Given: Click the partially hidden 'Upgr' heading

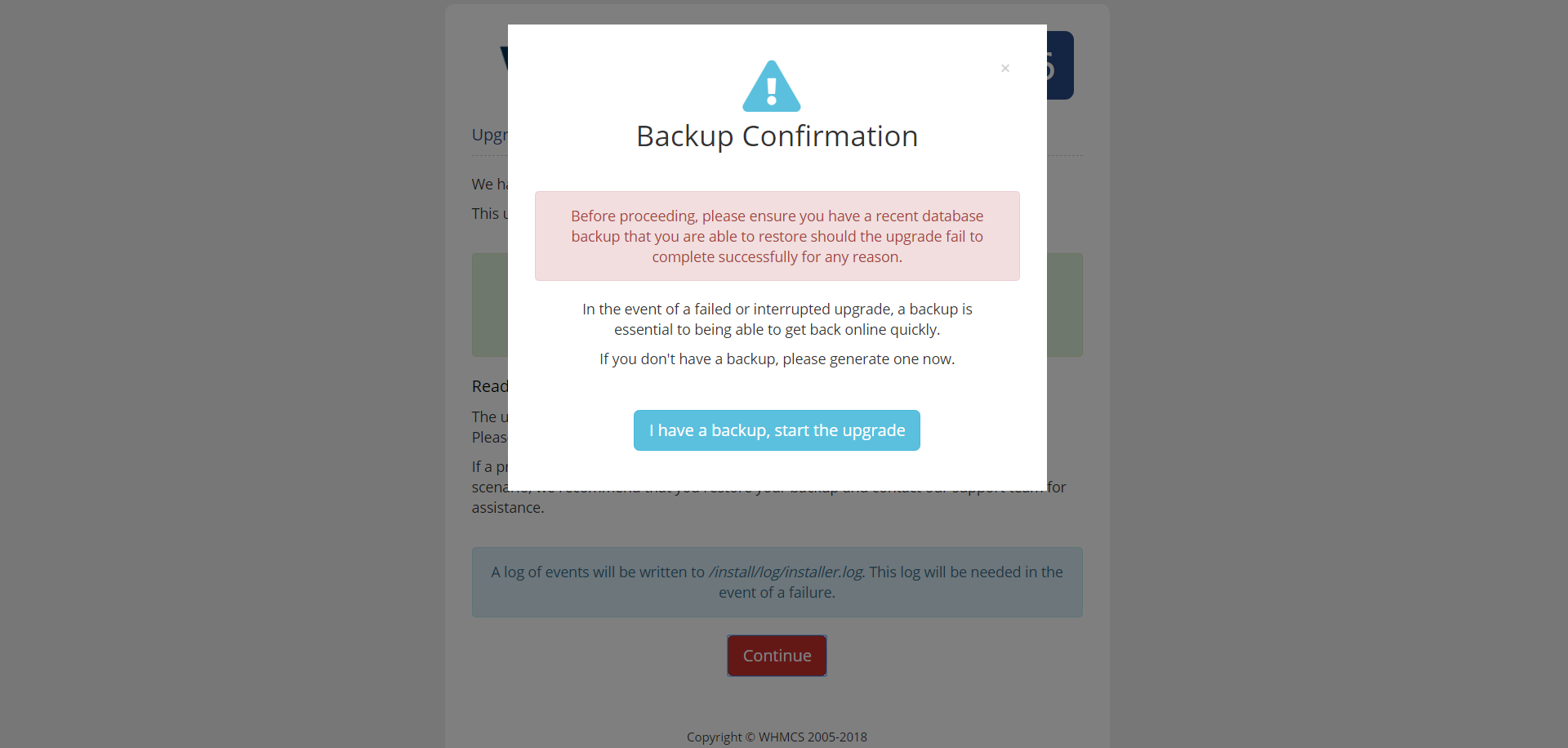Looking at the screenshot, I should click(489, 135).
